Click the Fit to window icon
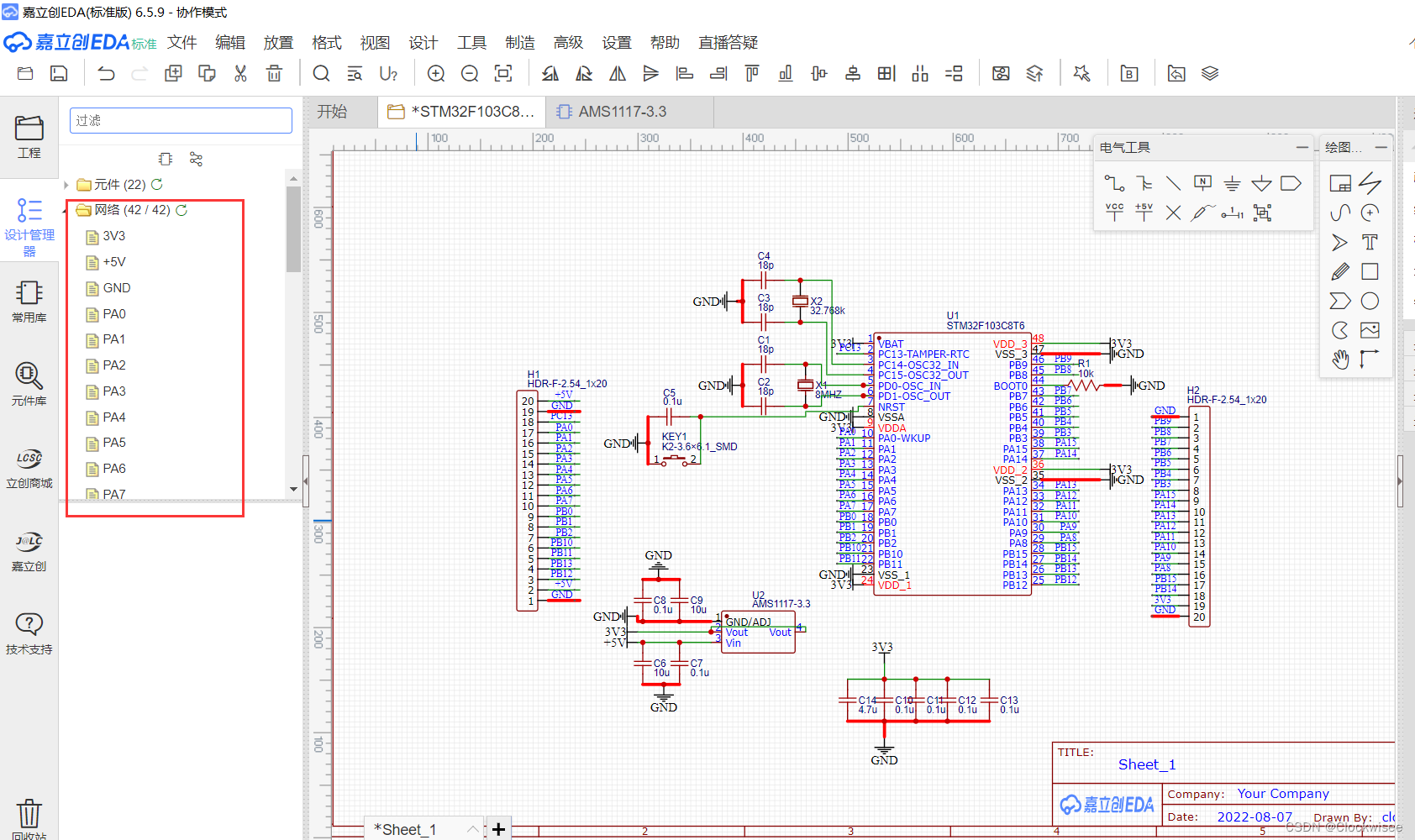This screenshot has height=840, width=1415. tap(503, 74)
